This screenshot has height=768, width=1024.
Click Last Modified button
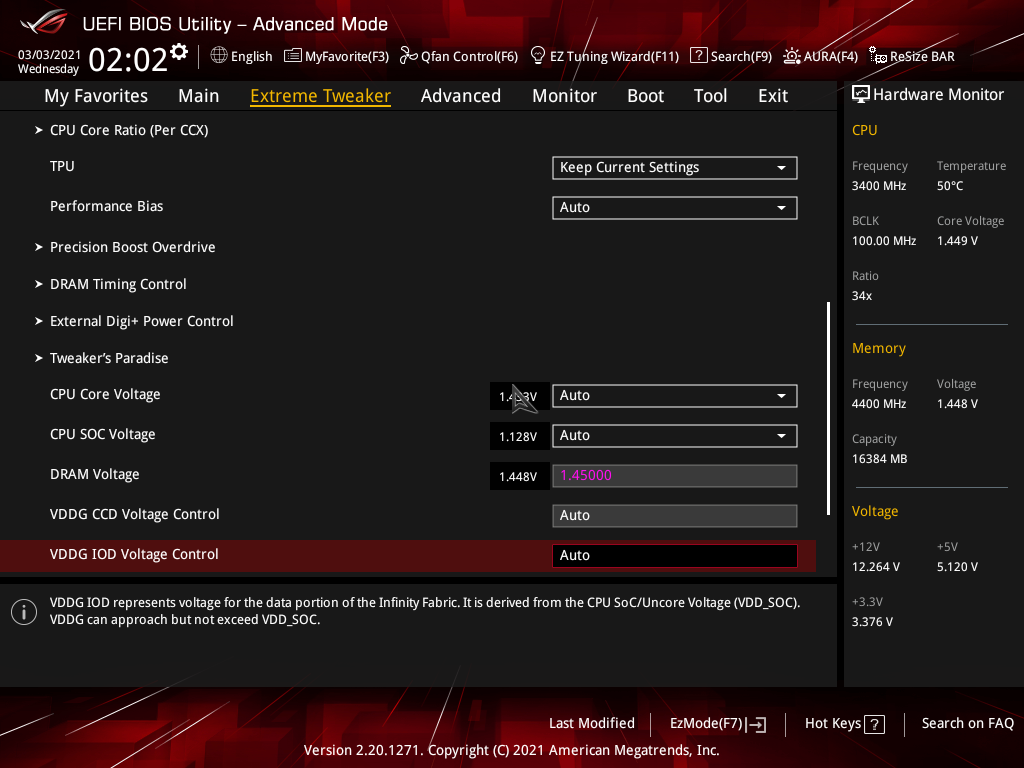point(592,724)
